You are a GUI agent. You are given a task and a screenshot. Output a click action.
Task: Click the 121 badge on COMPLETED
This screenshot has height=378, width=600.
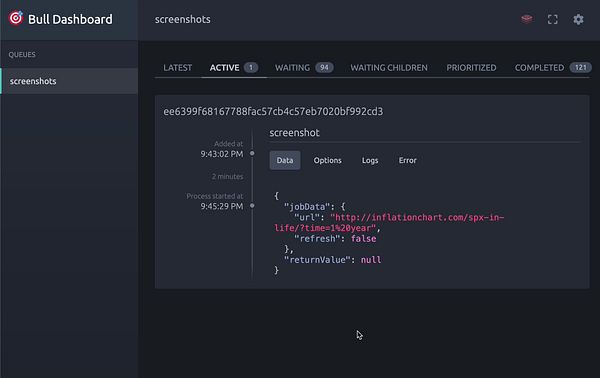click(580, 68)
